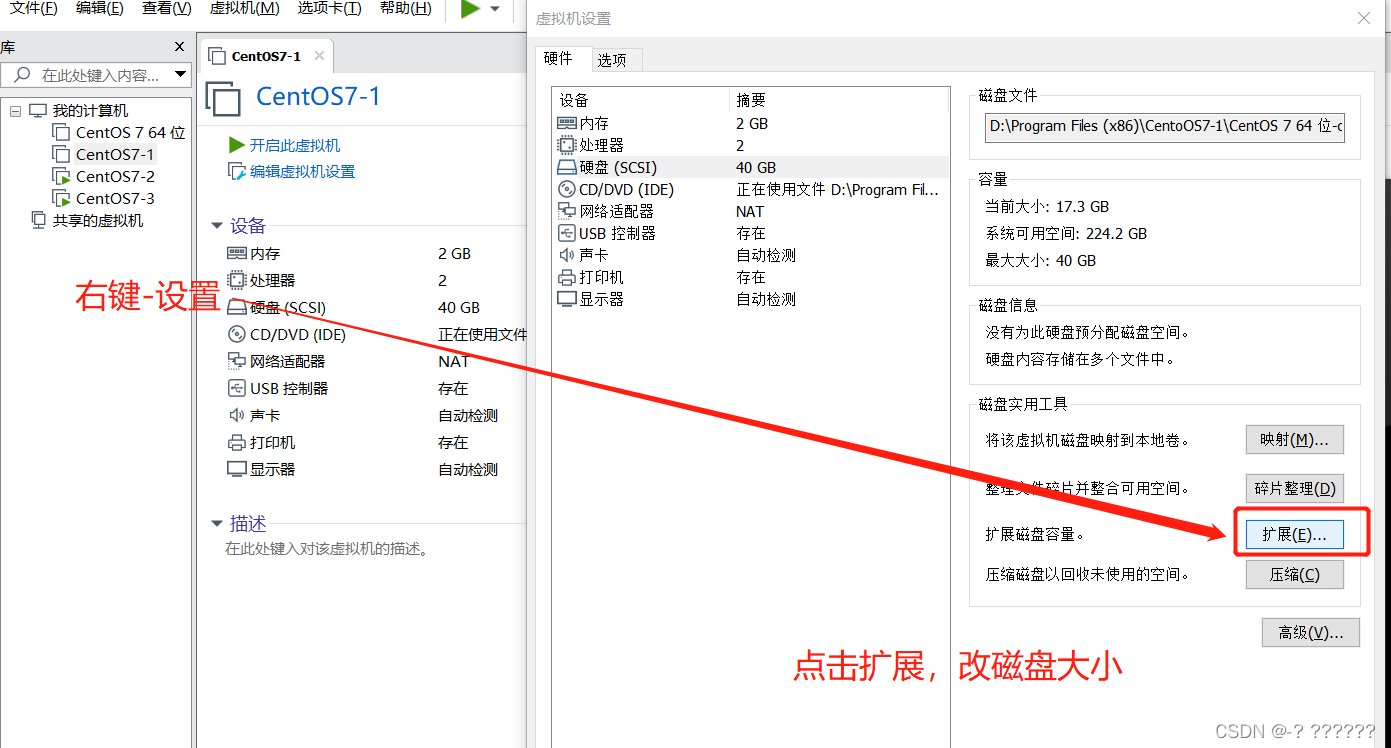Viewport: 1391px width, 748px height.
Task: Select 网络适配器 row in the settings hardware list
Action: [x=751, y=212]
